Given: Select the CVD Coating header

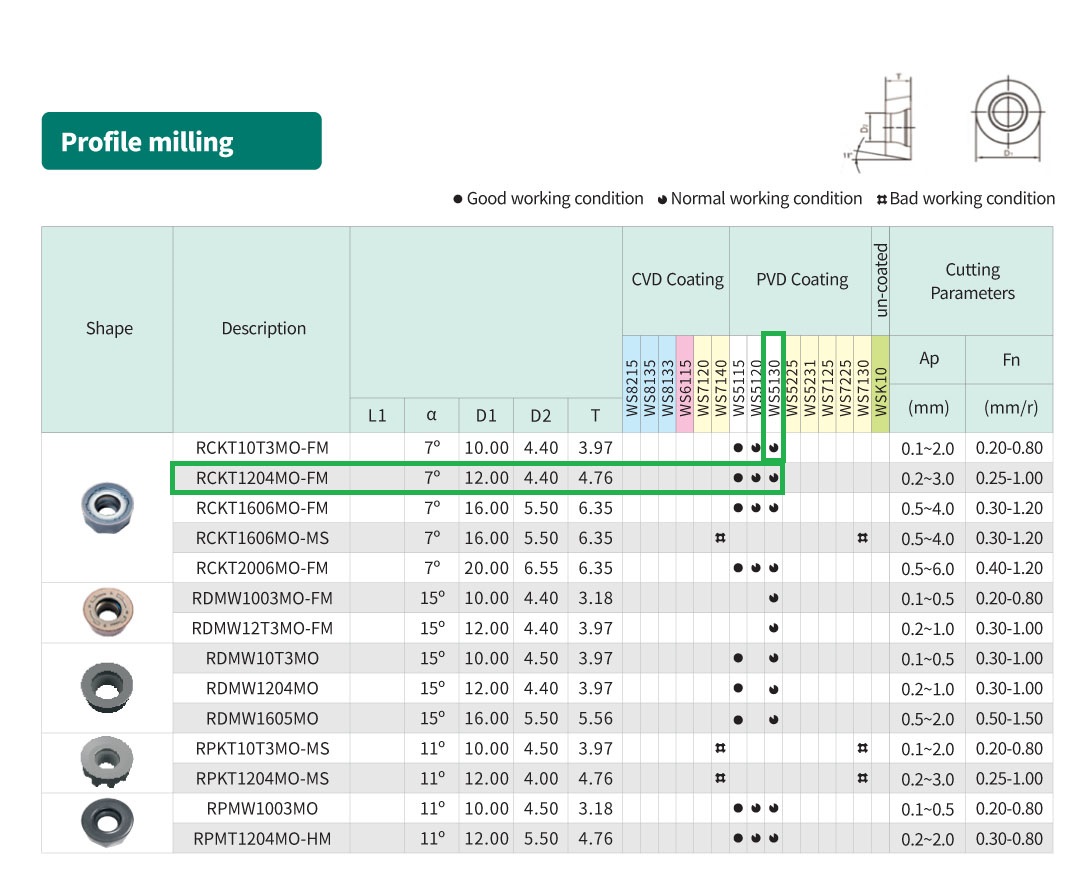Looking at the screenshot, I should (x=676, y=280).
